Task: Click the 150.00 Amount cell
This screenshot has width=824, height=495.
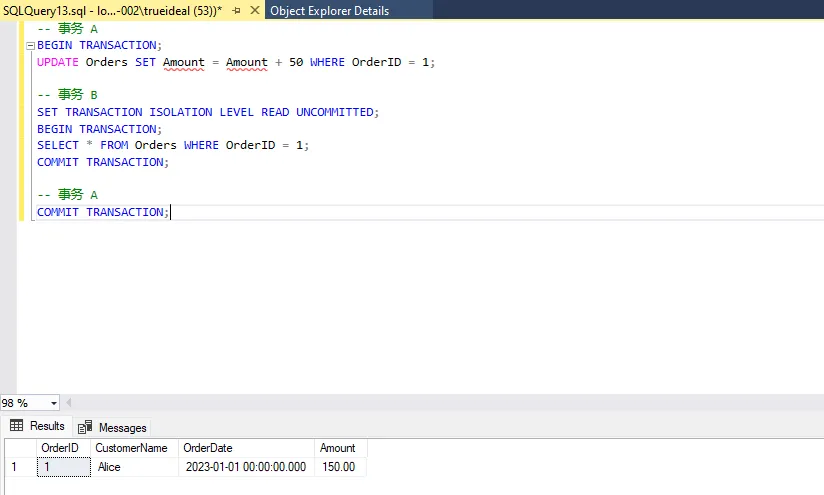Action: coord(339,467)
